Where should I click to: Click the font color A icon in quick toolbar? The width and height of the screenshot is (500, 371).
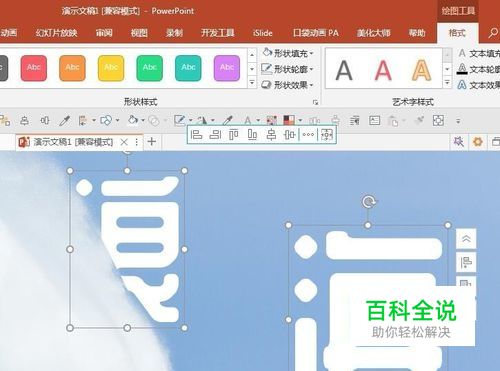point(248,120)
